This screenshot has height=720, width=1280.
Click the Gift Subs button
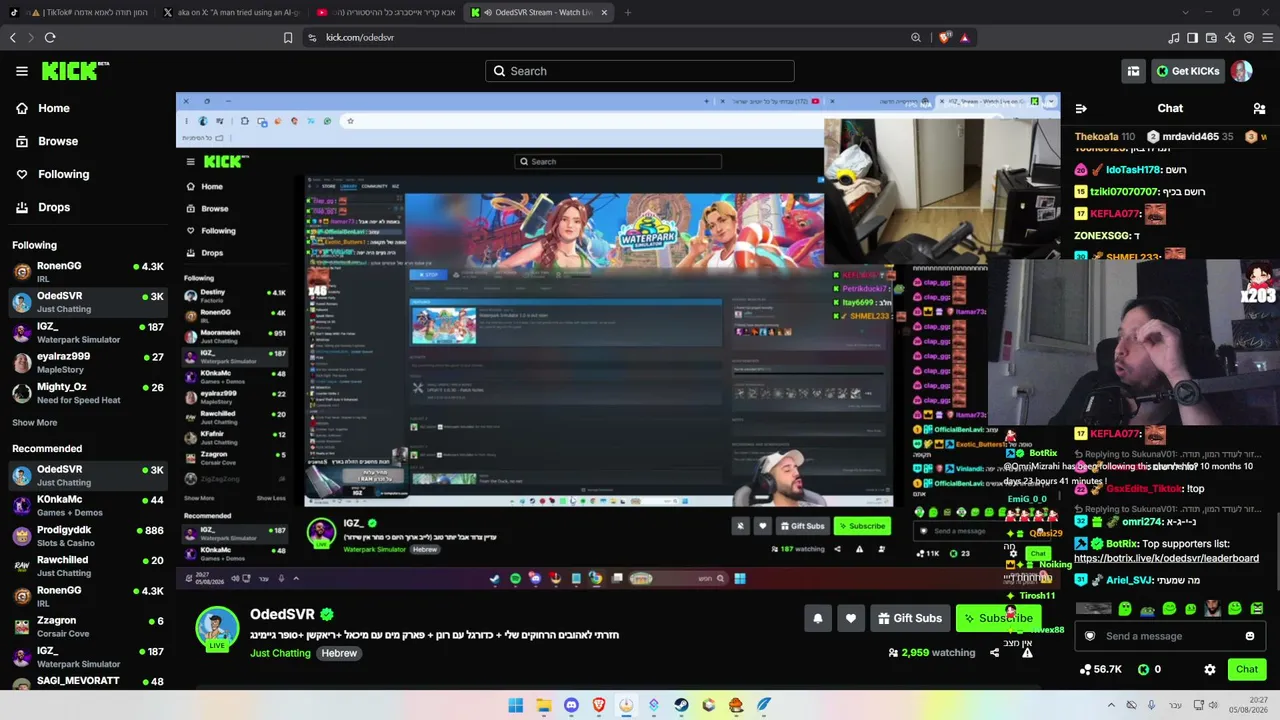pyautogui.click(x=910, y=618)
